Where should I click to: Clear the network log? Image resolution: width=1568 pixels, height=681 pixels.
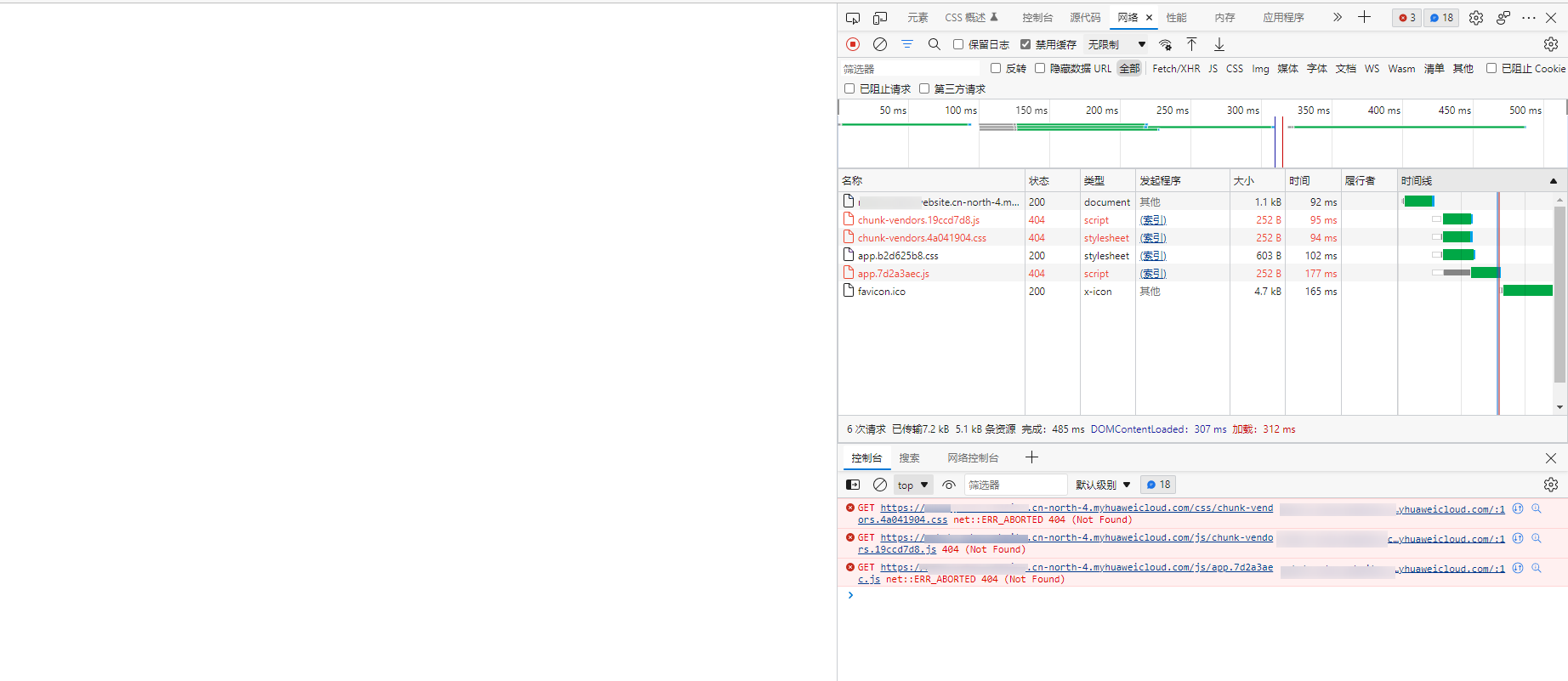click(x=880, y=44)
